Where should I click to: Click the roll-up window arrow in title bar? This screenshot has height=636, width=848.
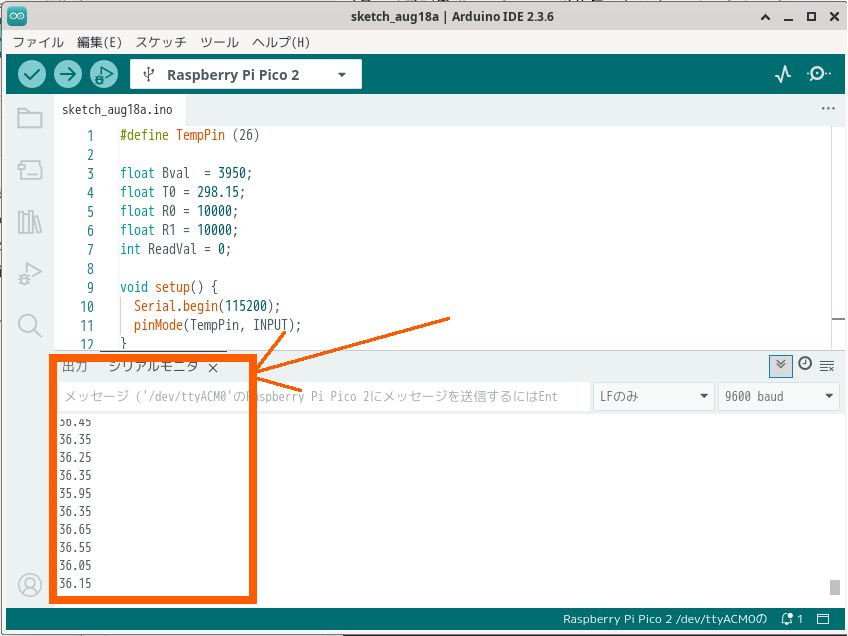pyautogui.click(x=765, y=17)
